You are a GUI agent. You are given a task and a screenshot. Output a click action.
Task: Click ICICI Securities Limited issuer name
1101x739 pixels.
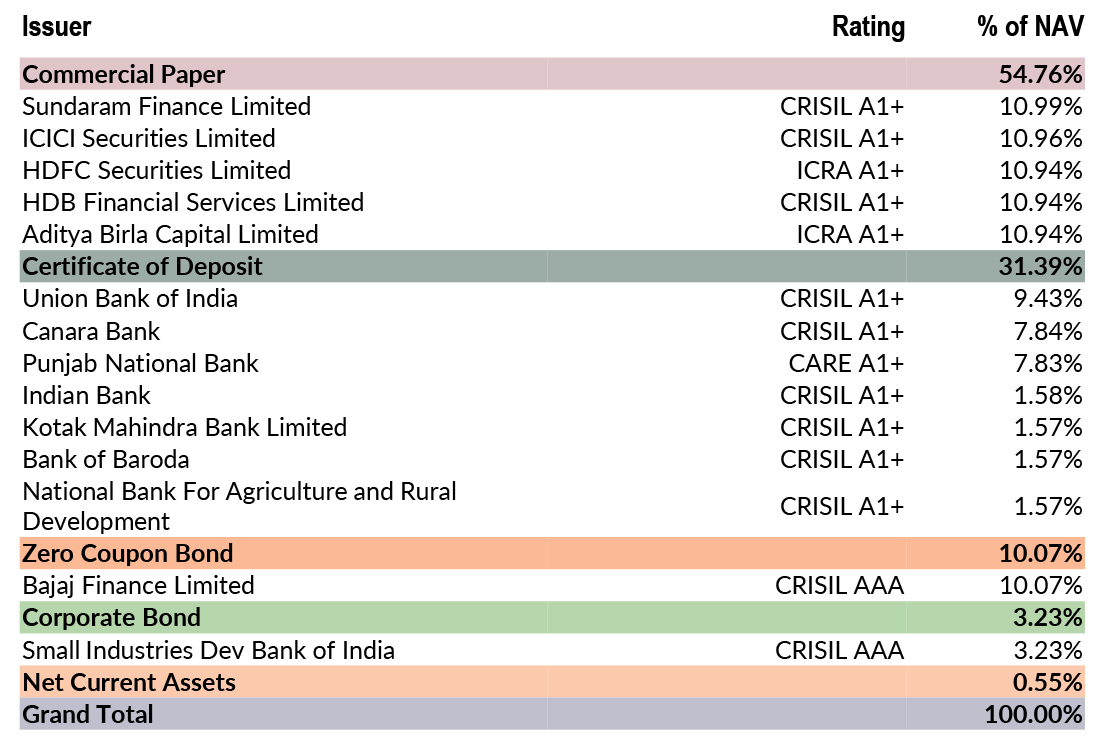point(149,138)
